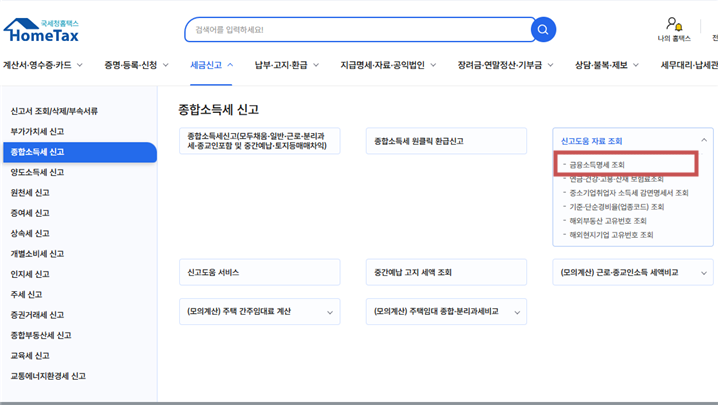
Task: Expand (모의계산) 주택 간주임대료 계산 dropdown
Action: click(330, 312)
